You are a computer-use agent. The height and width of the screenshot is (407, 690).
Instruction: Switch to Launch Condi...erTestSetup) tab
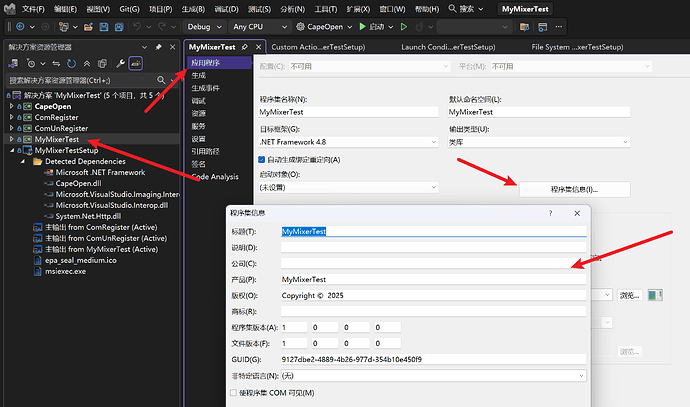[x=448, y=47]
